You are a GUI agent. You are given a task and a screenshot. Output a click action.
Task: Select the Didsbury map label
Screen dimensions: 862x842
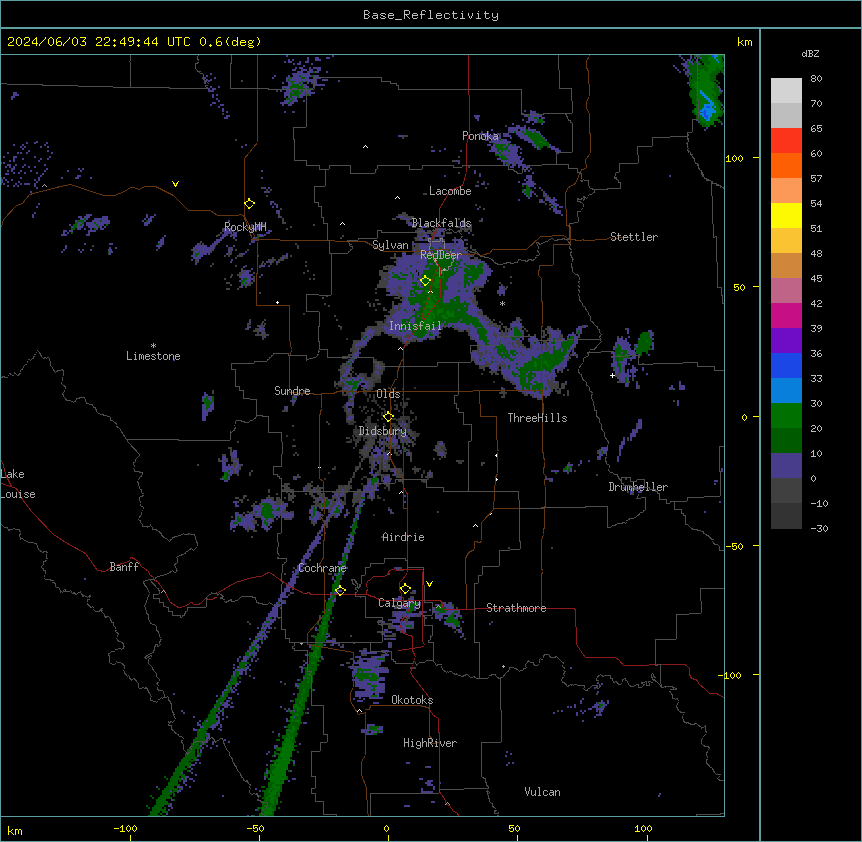[x=383, y=431]
